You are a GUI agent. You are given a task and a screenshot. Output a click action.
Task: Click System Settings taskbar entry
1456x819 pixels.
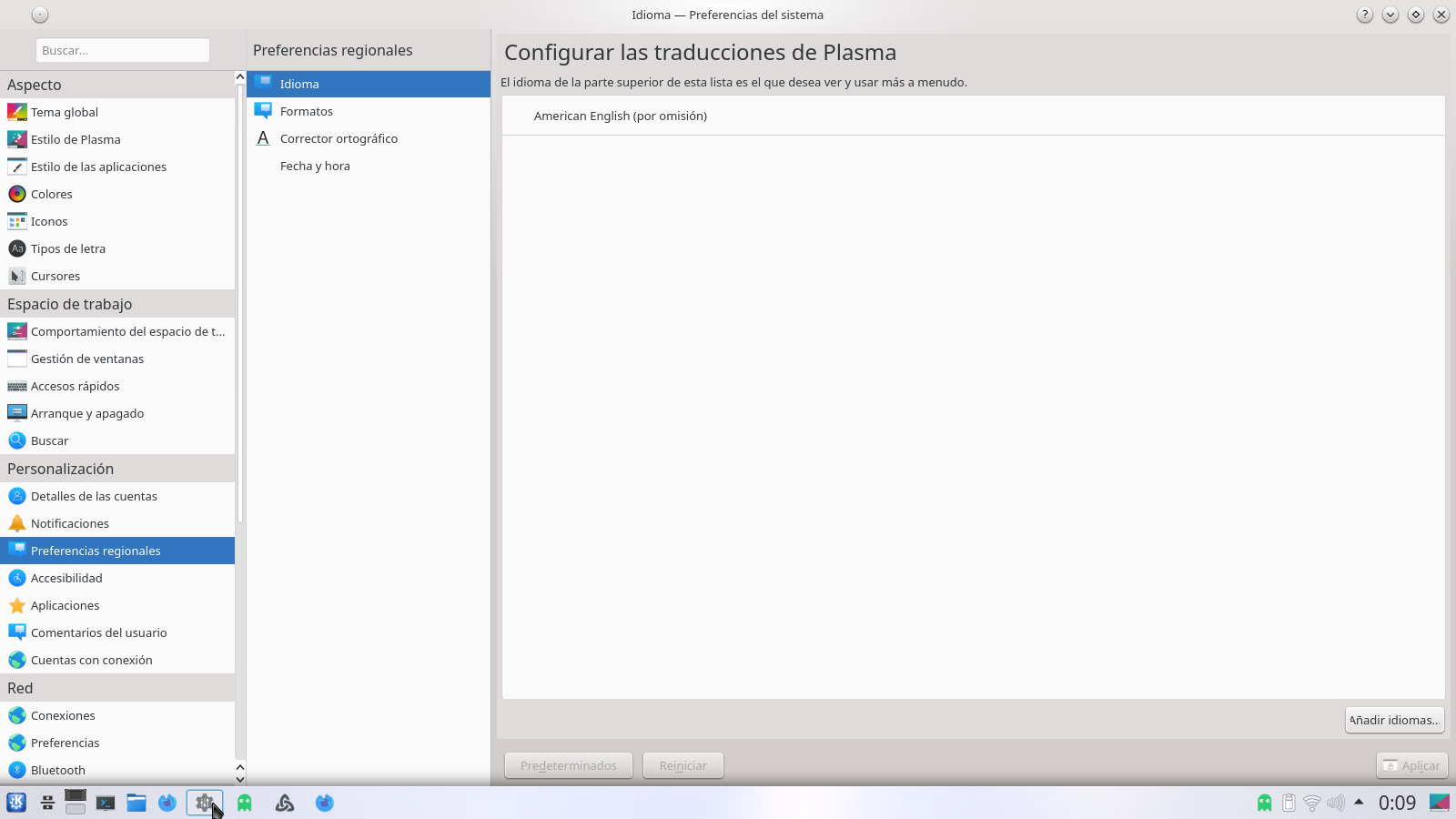(x=205, y=803)
